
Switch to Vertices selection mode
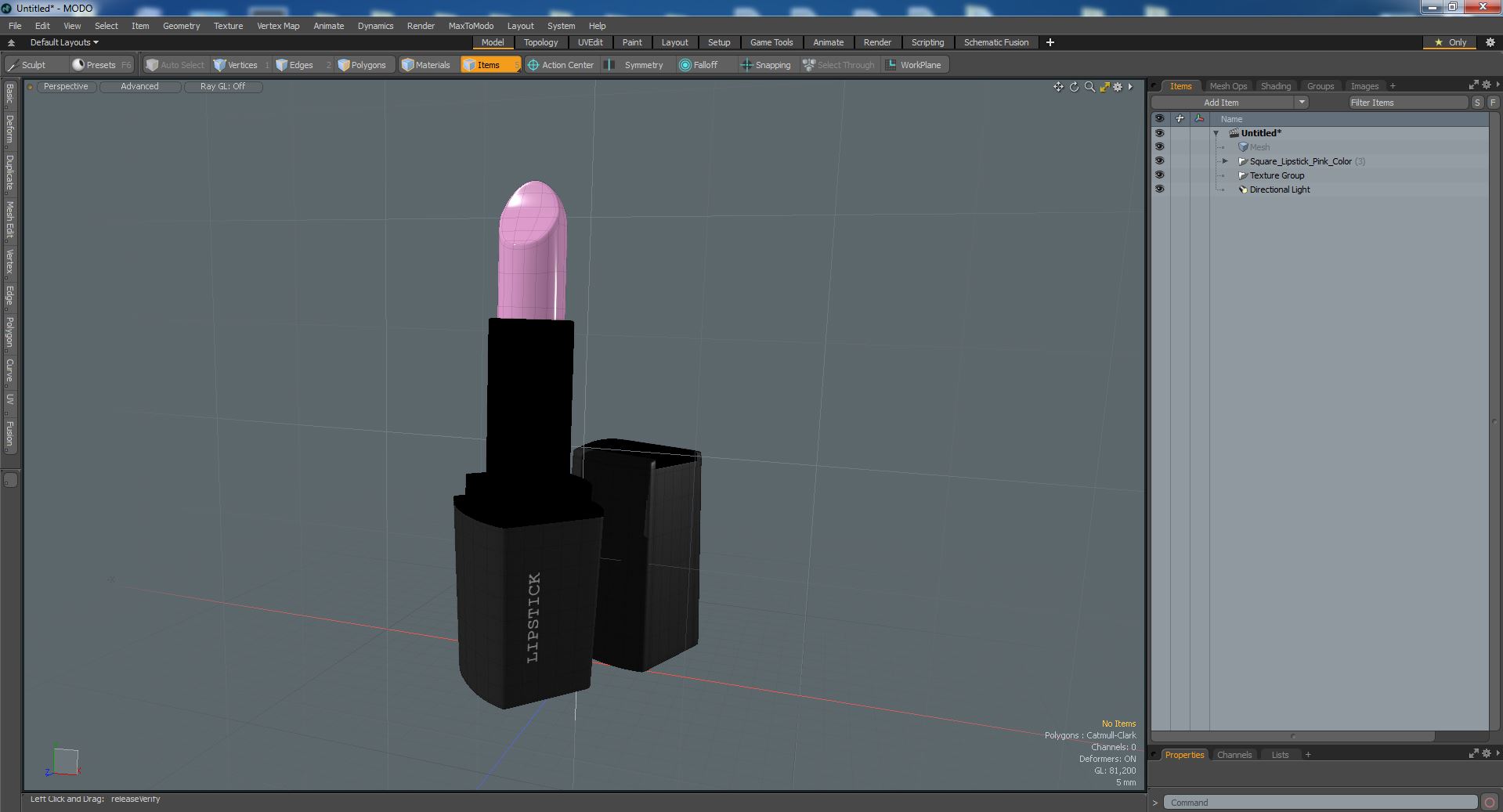pyautogui.click(x=241, y=65)
